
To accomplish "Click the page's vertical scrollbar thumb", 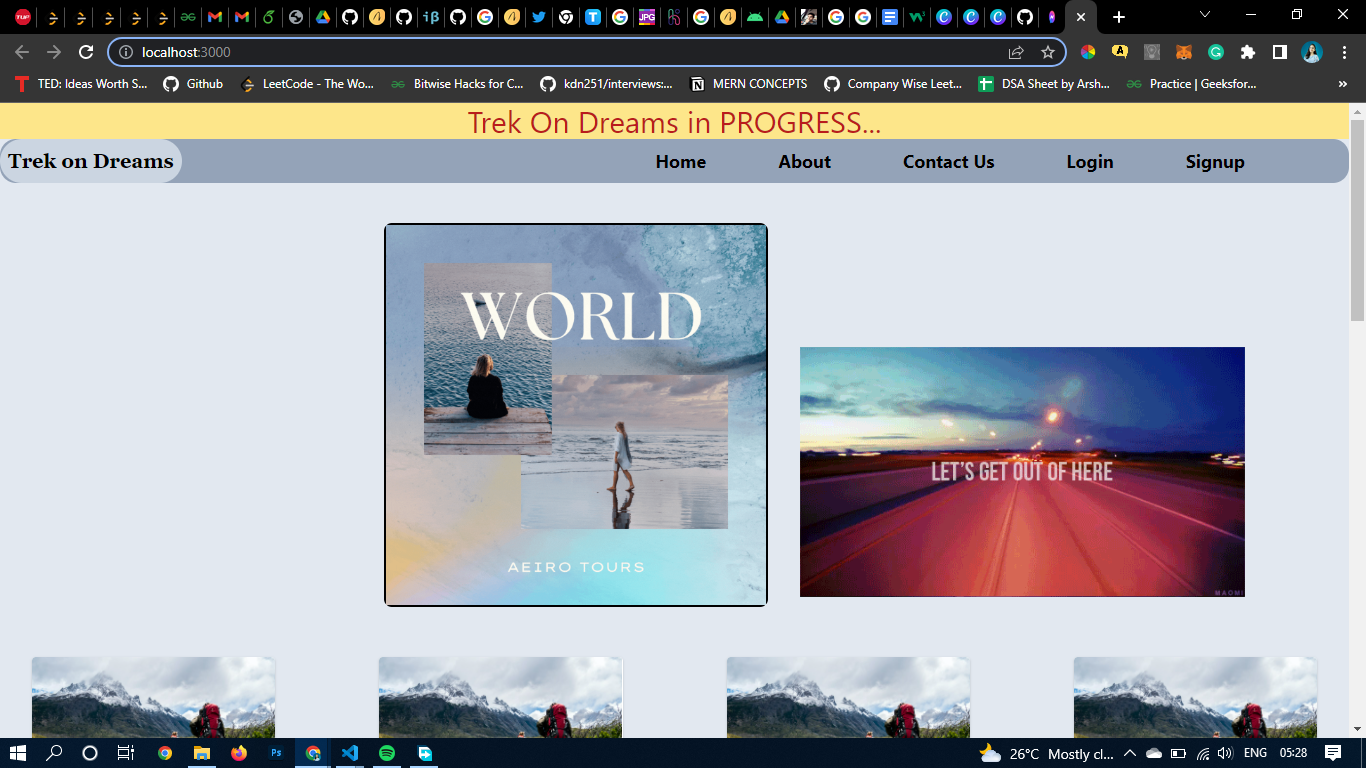I will 1357,220.
